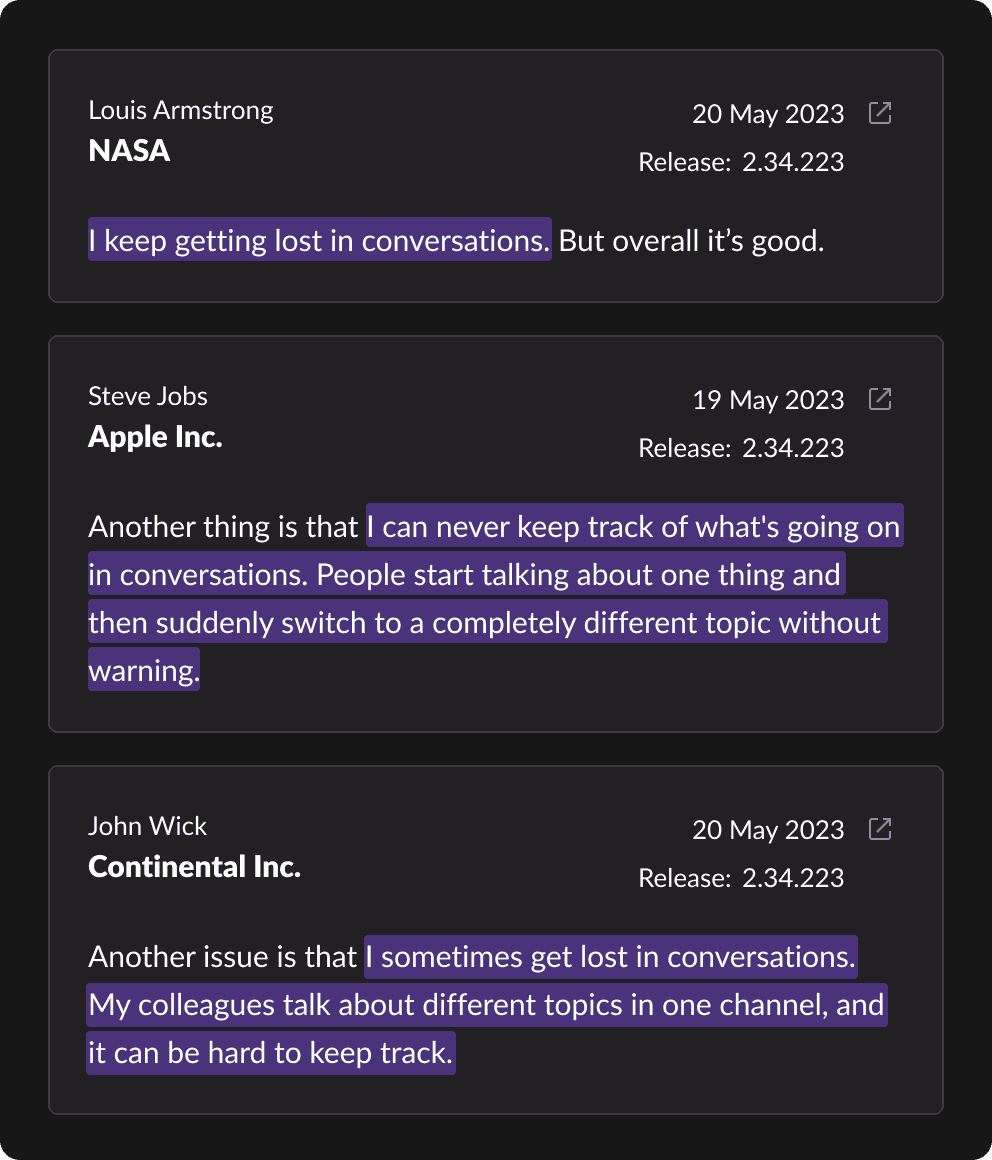Click the date on the NASA card
This screenshot has height=1160, width=992.
(x=768, y=114)
